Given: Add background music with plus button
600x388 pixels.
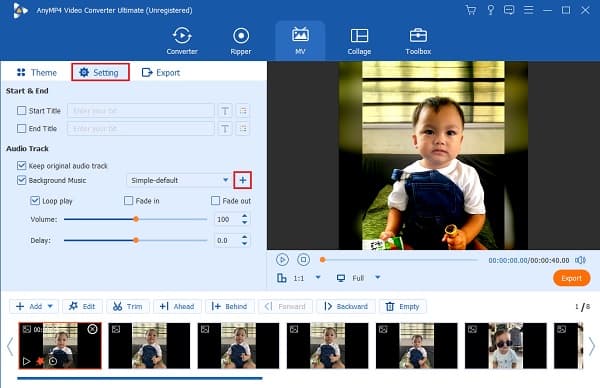Looking at the screenshot, I should 243,180.
